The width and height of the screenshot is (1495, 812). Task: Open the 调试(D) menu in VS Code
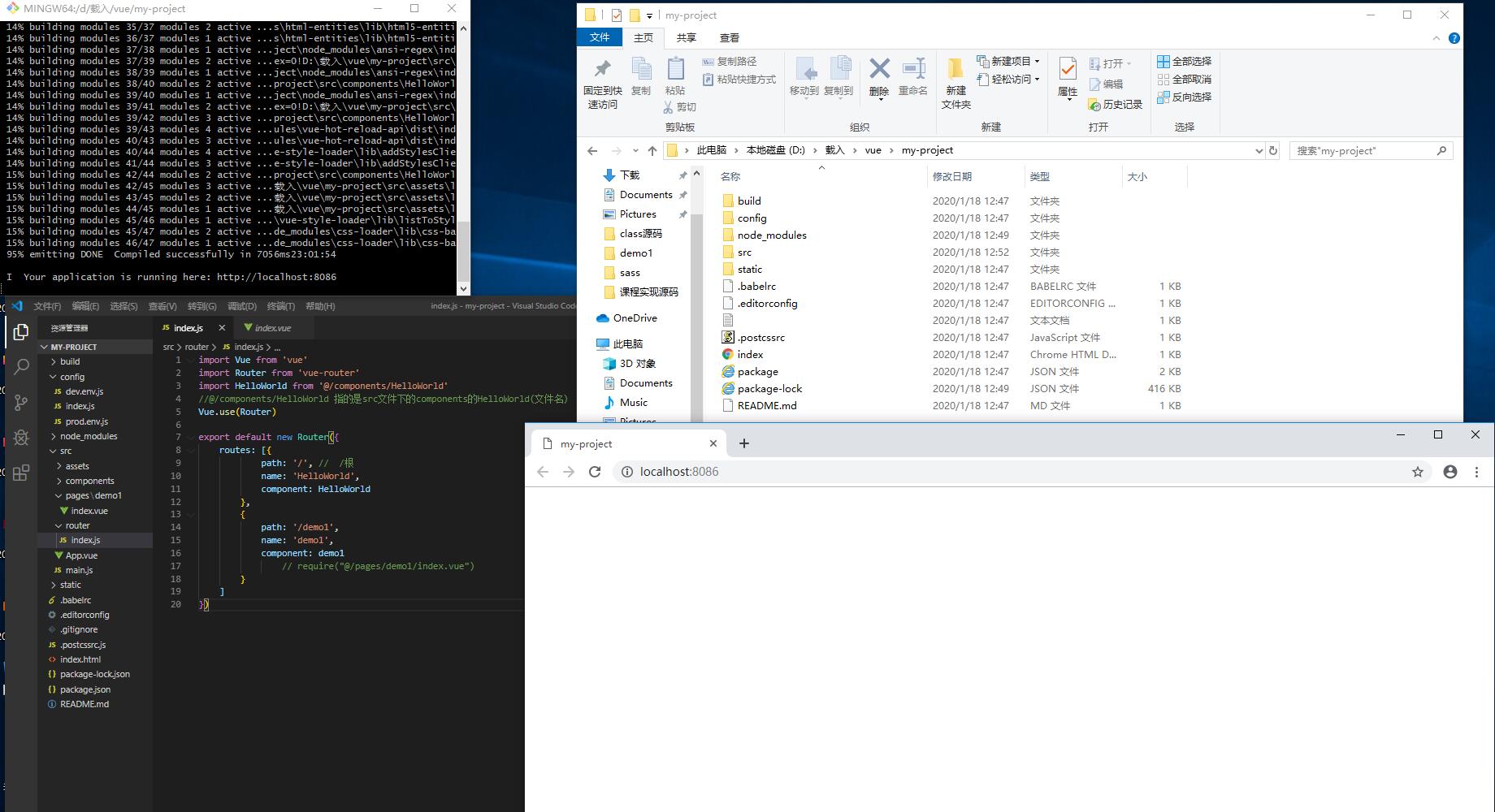pyautogui.click(x=241, y=306)
